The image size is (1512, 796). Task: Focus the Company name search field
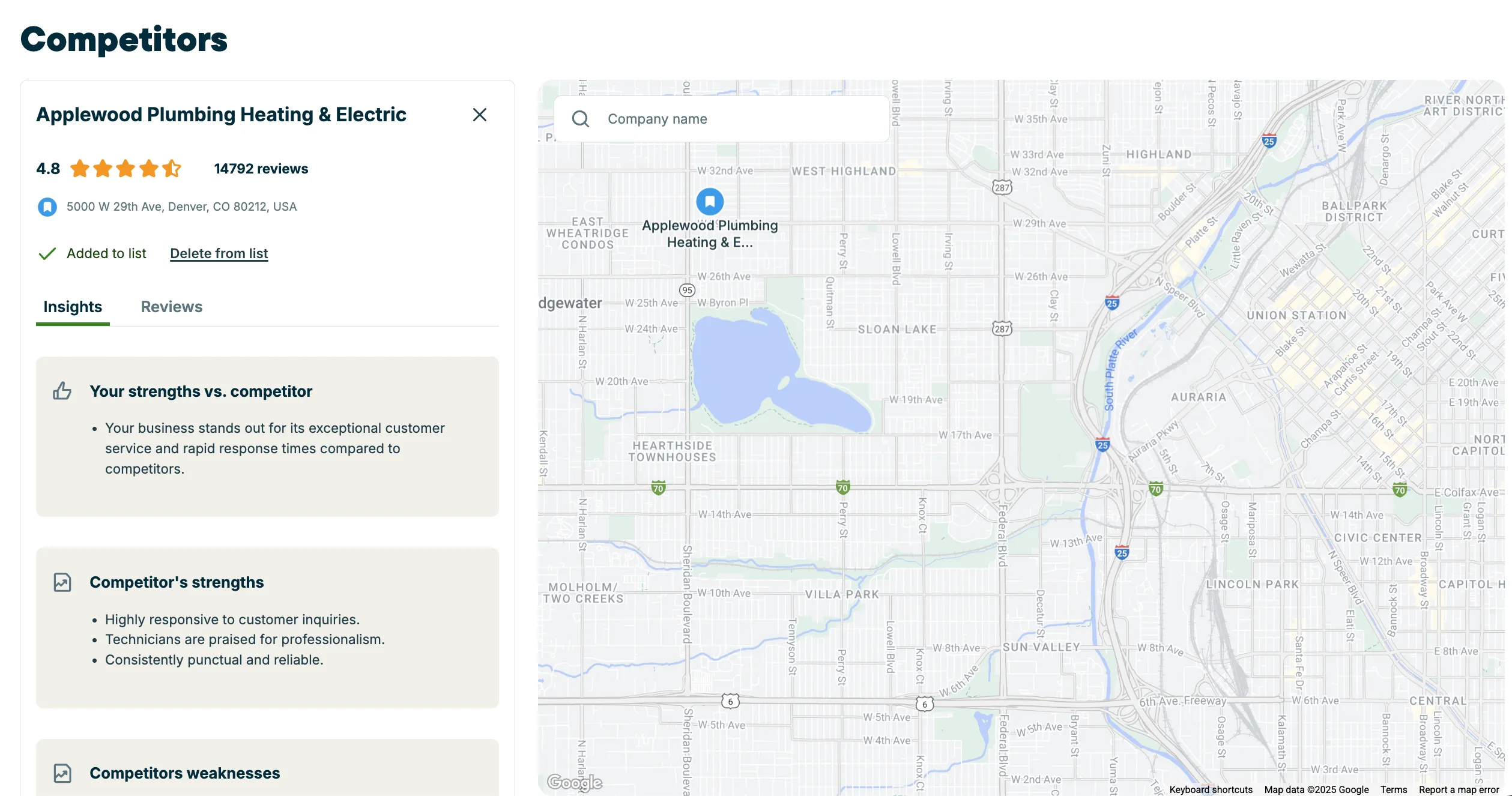click(x=722, y=119)
